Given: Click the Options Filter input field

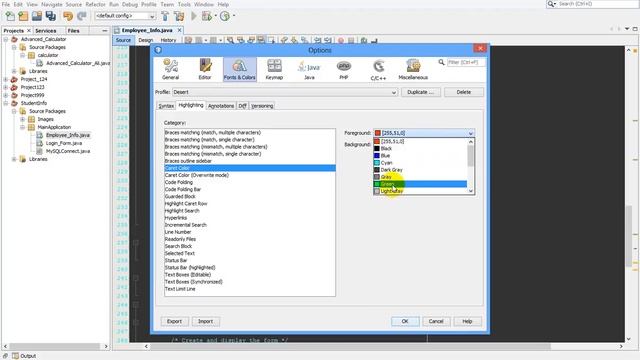Looking at the screenshot, I should click(x=466, y=62).
